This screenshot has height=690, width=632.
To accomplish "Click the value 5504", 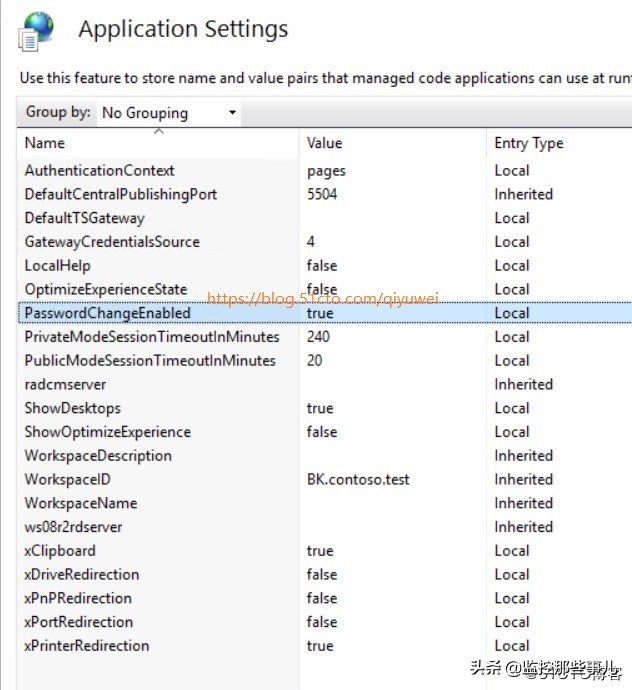I will (x=322, y=195).
